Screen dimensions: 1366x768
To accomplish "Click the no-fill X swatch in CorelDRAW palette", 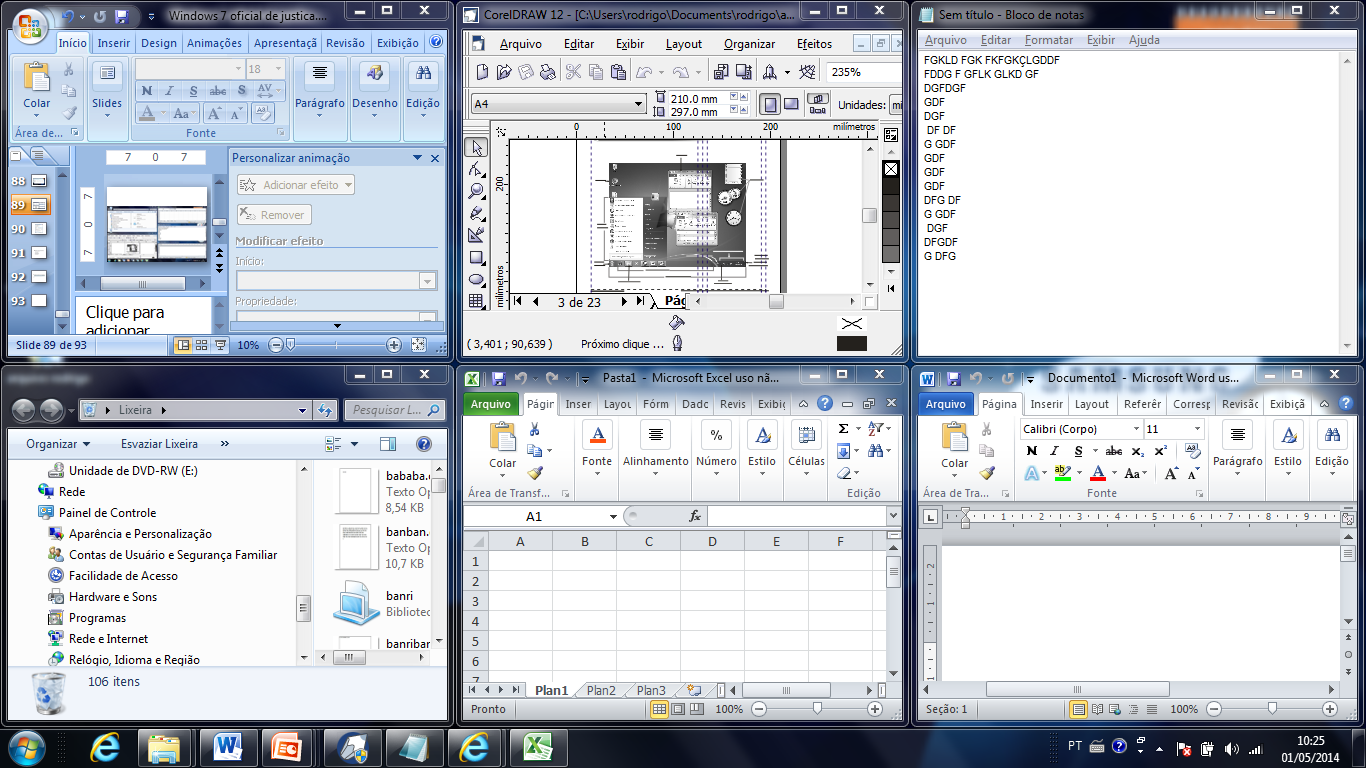I will (x=891, y=169).
